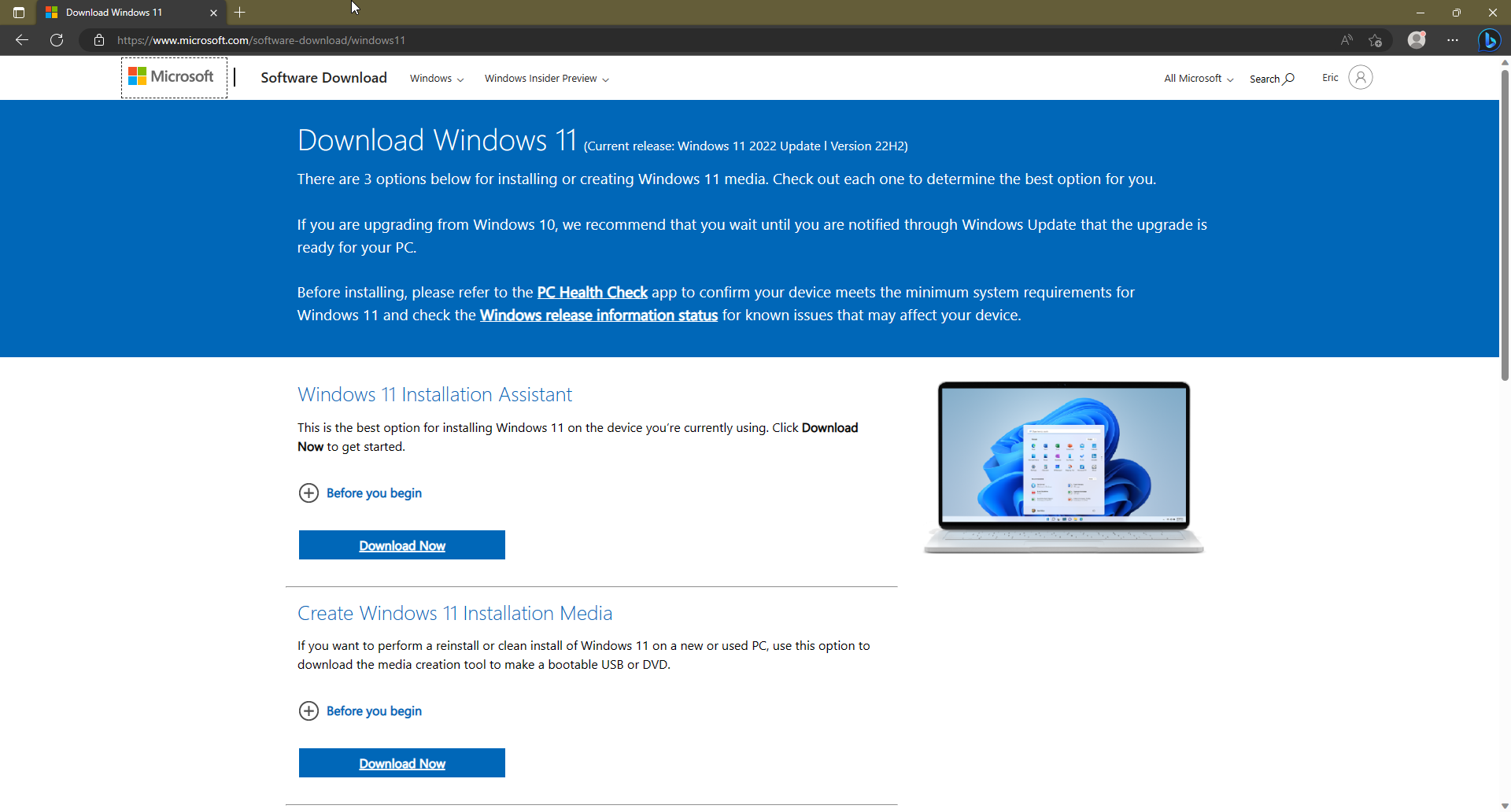Open the All Microsoft dropdown
The image size is (1511, 812).
click(1197, 78)
